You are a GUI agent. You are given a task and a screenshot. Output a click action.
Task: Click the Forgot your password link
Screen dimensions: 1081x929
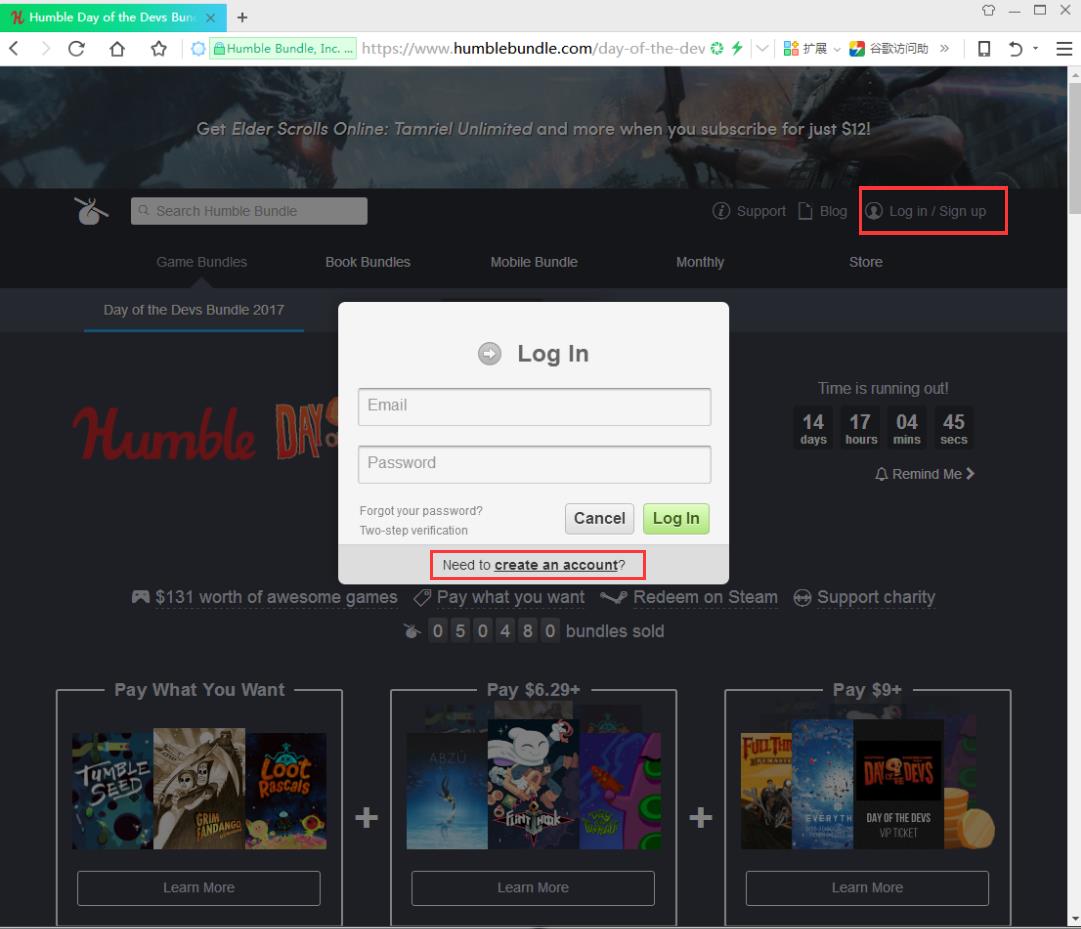coord(421,511)
